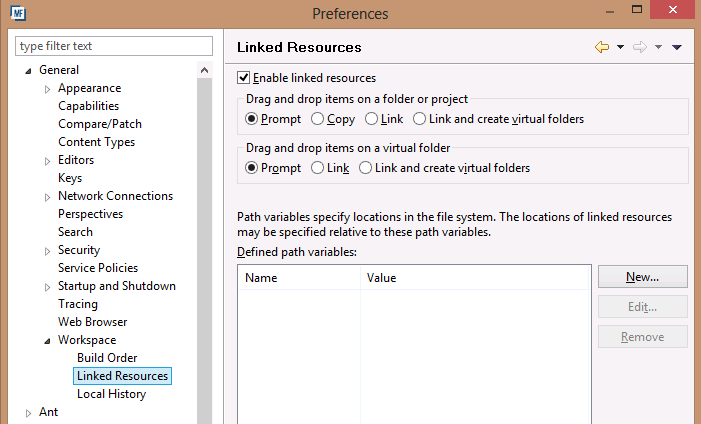Uncheck Enable linked resources checkbox
The width and height of the screenshot is (701, 424).
[243, 77]
